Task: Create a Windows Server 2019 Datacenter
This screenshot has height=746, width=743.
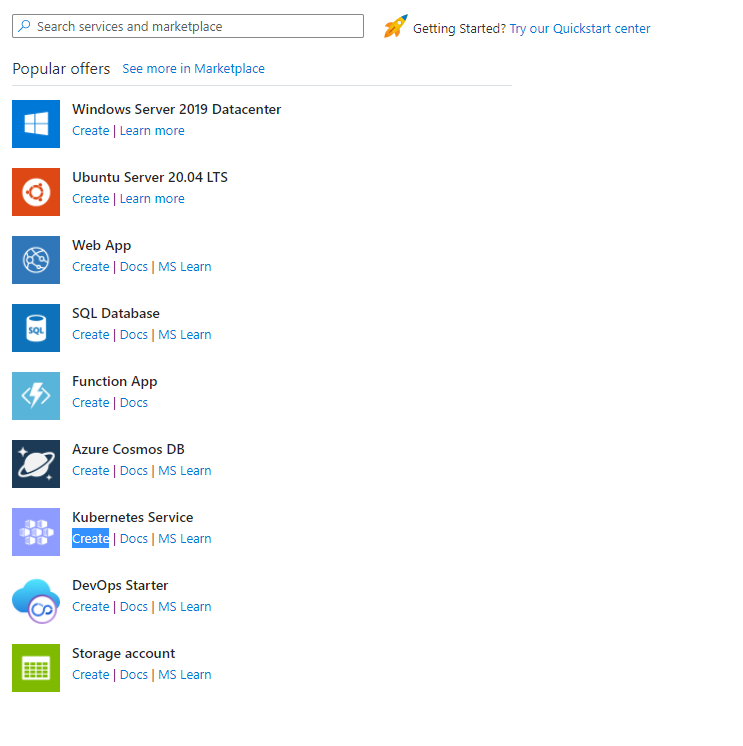Action: [91, 130]
